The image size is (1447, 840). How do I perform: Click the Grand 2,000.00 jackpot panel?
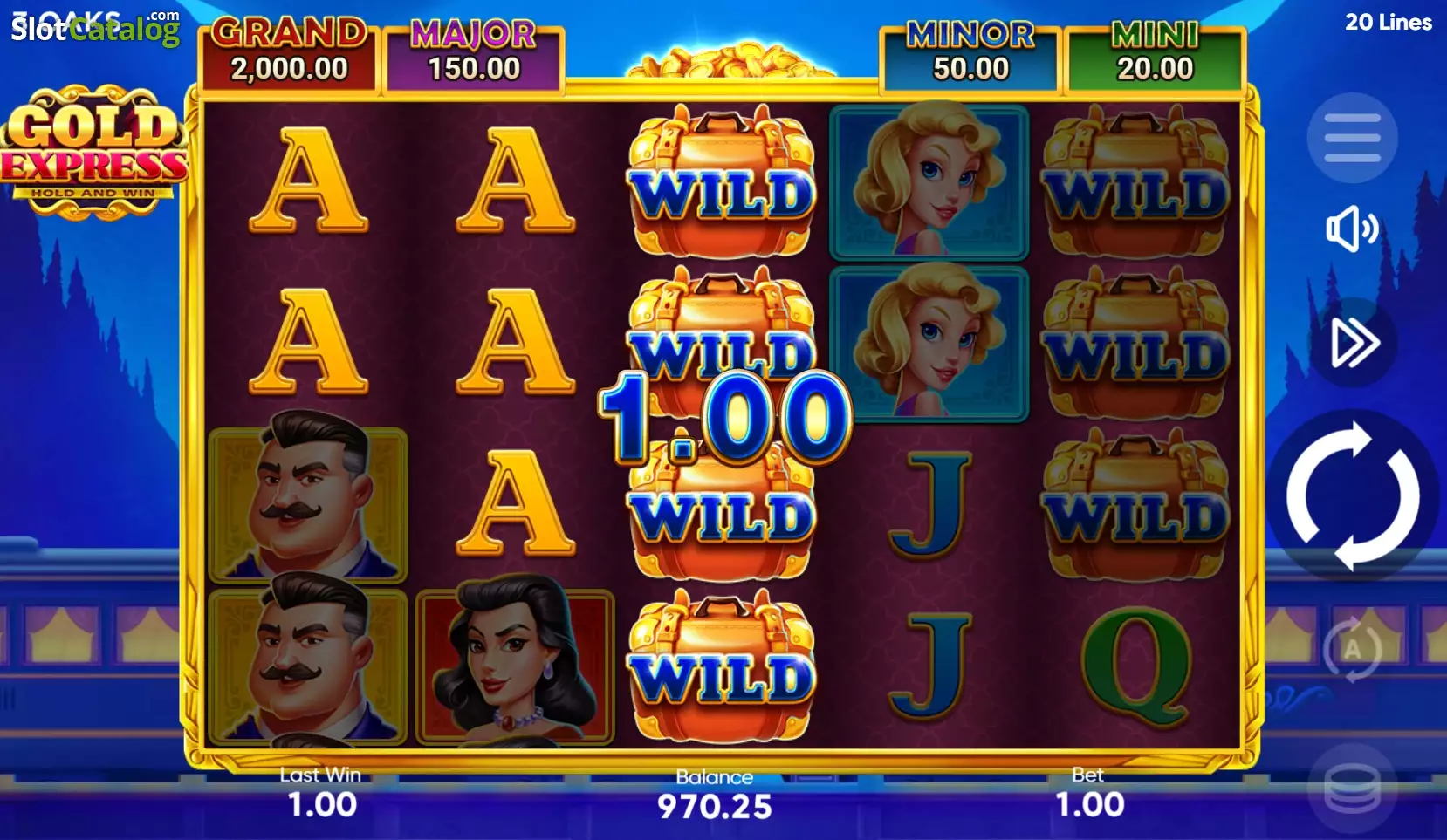289,54
